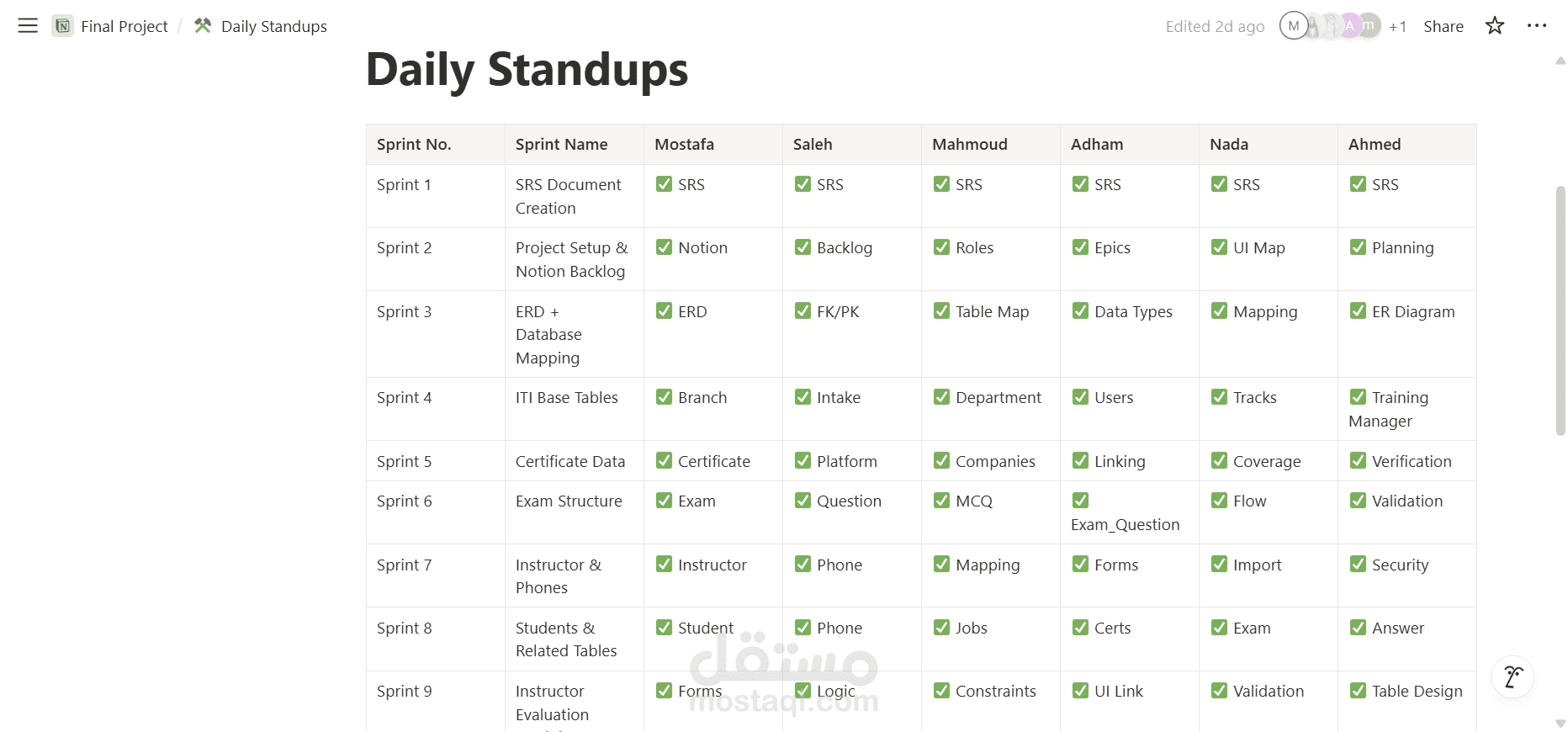Click the Final Project page icon
1568x732 pixels.
pos(62,26)
